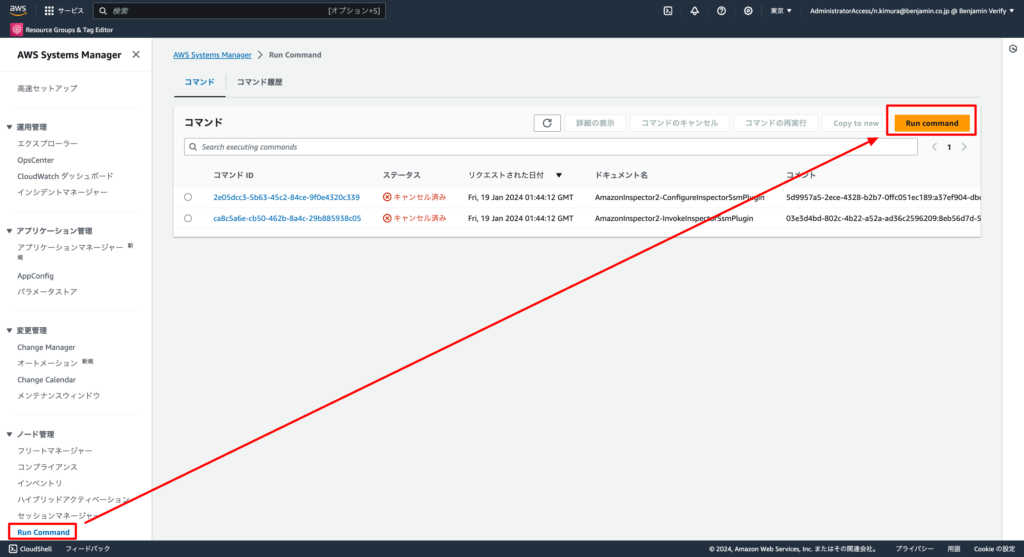This screenshot has width=1024, height=557.
Task: Open command ID 2e05dcc3 link
Action: coord(286,197)
